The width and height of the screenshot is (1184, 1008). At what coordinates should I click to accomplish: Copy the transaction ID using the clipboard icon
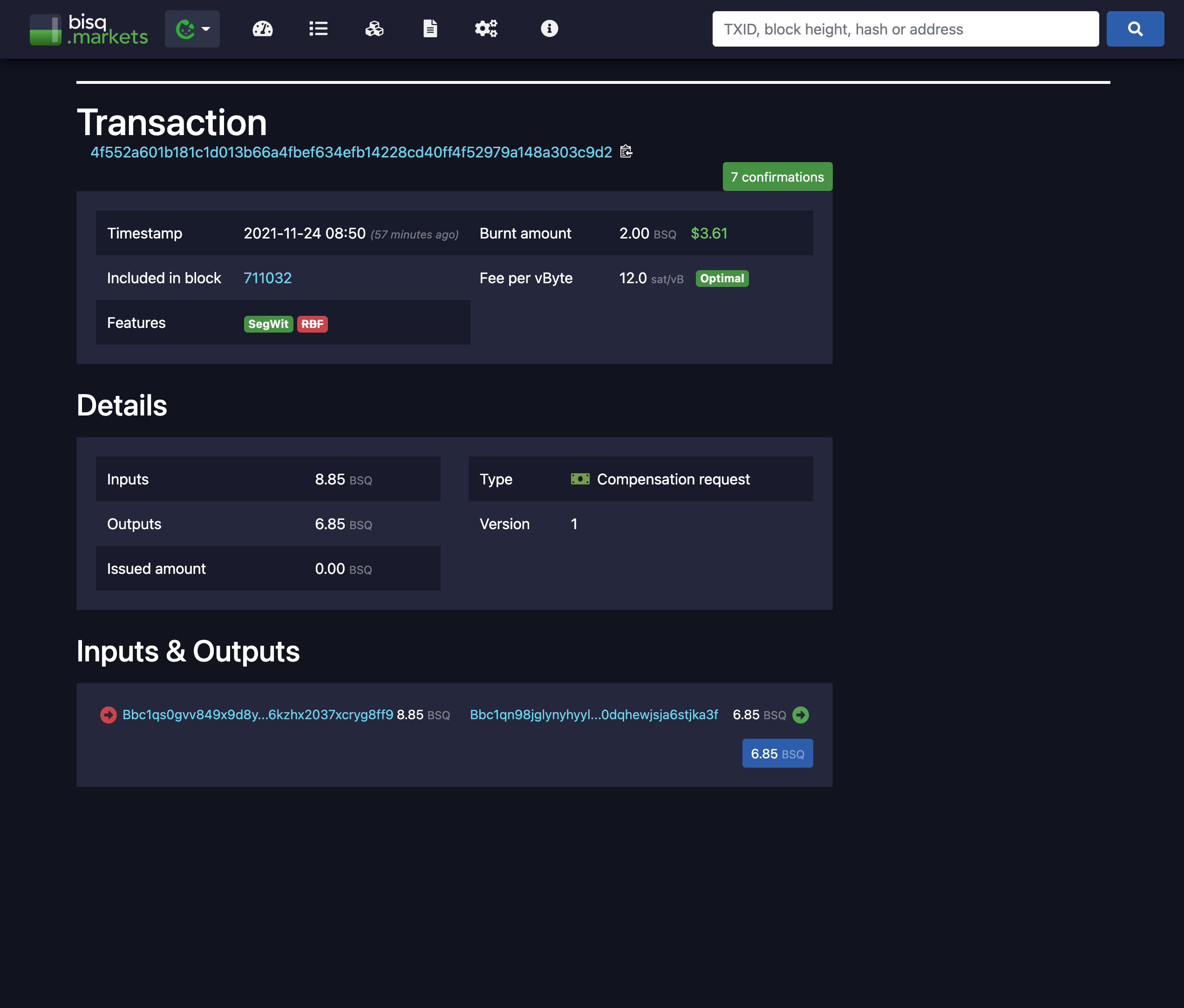click(626, 152)
